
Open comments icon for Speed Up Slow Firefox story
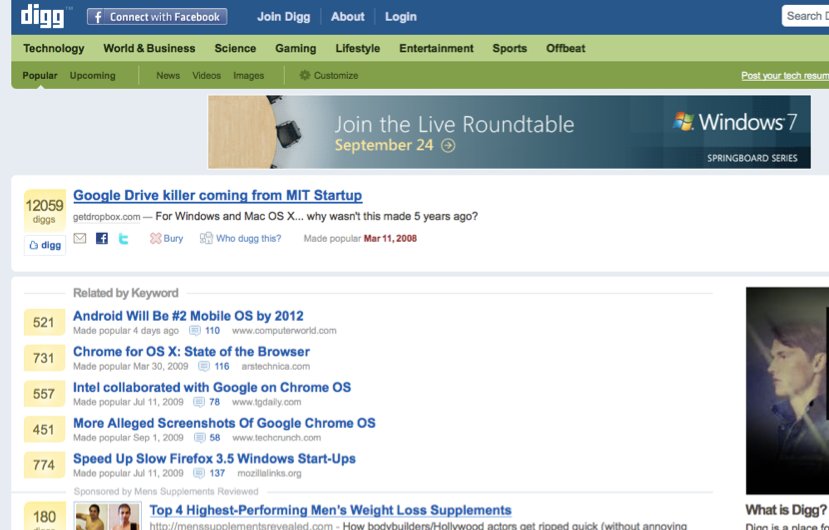pos(199,473)
